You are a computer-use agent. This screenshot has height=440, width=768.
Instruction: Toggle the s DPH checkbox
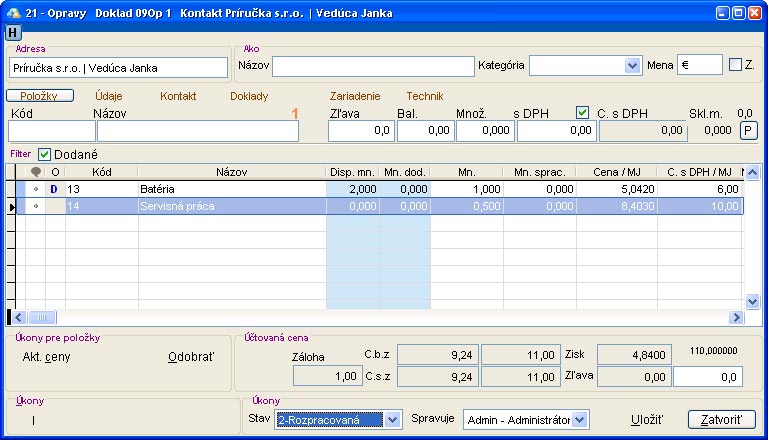583,113
